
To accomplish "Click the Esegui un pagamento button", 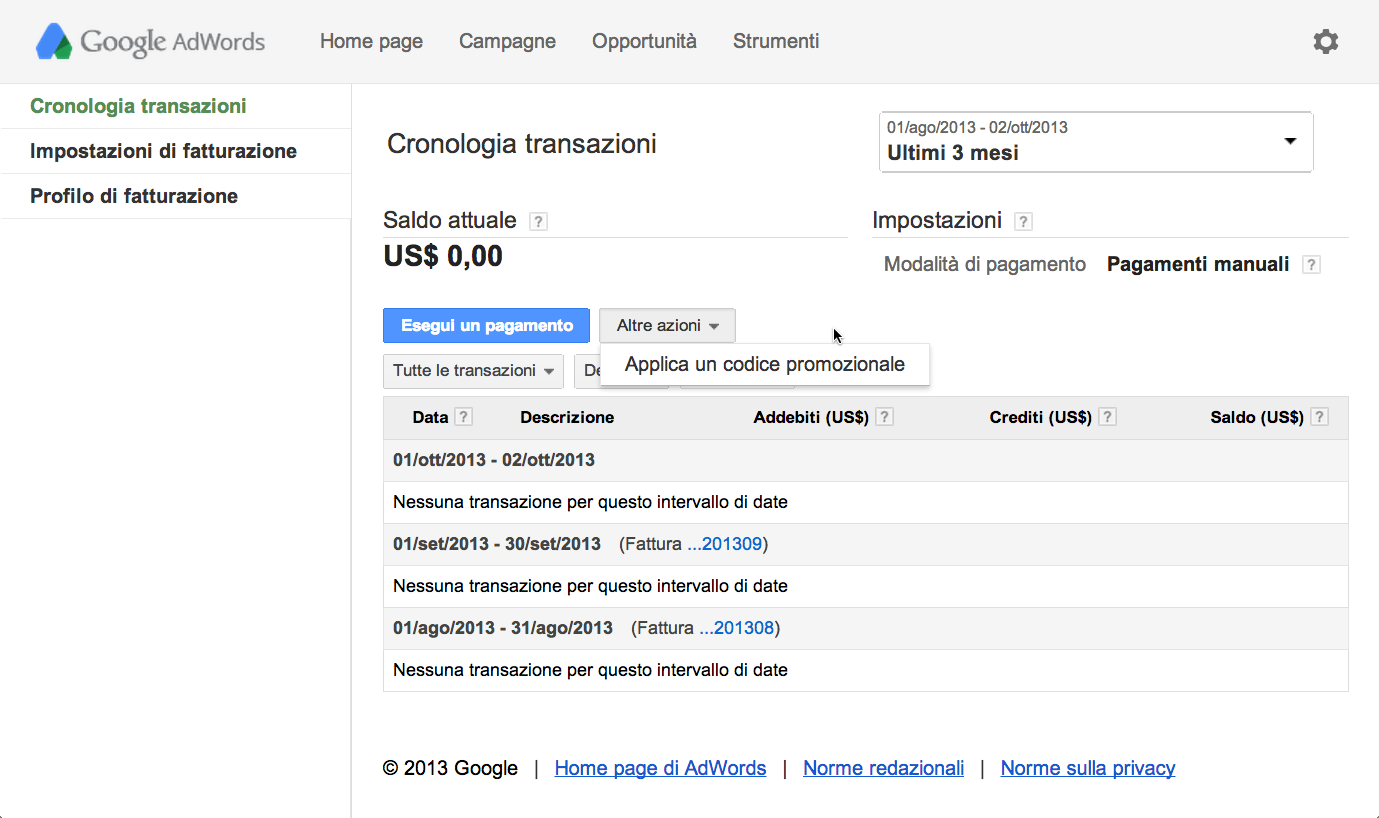I will point(486,326).
